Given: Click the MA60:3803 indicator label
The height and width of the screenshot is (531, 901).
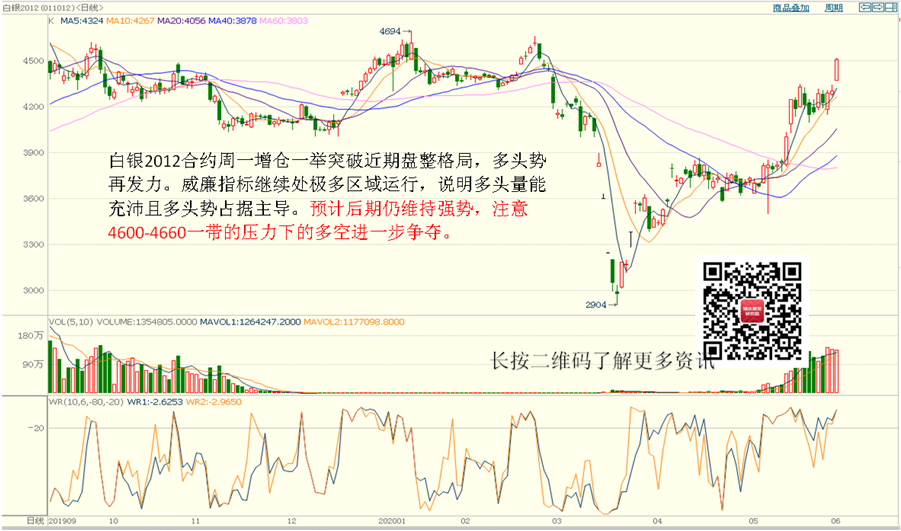Looking at the screenshot, I should 283,21.
